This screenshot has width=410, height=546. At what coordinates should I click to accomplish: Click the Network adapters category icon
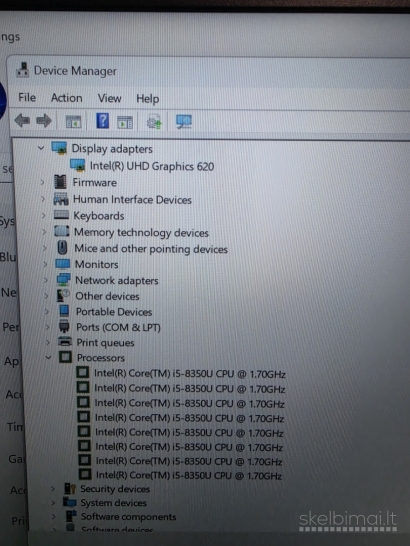[63, 280]
